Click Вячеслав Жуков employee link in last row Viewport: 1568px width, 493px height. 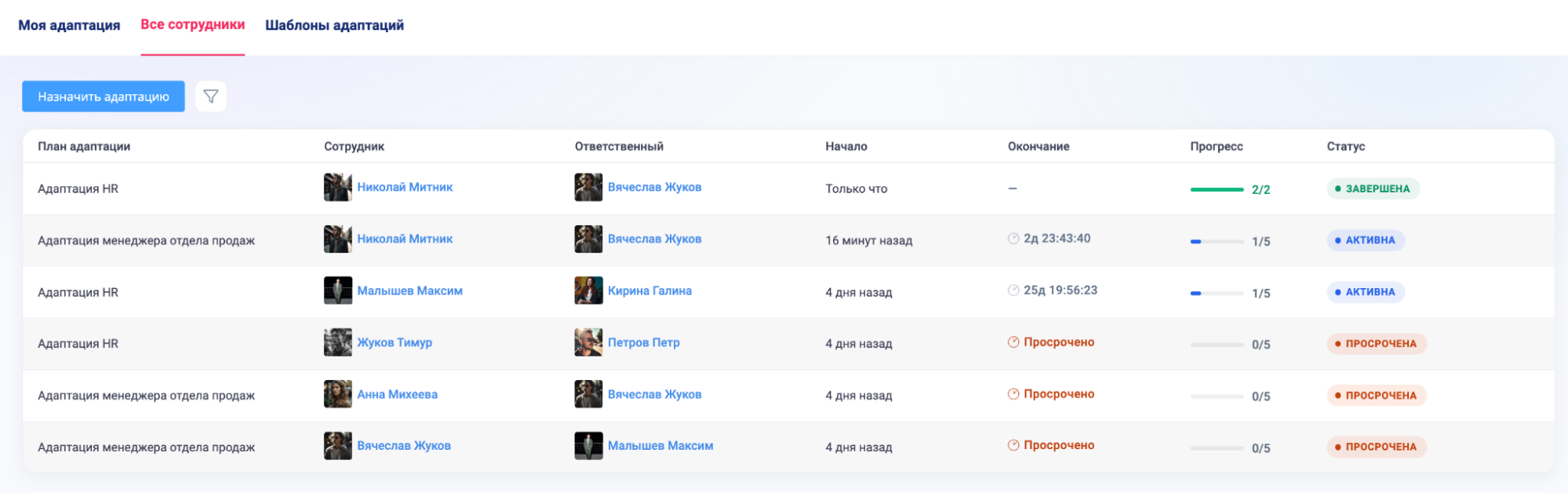pyautogui.click(x=404, y=446)
